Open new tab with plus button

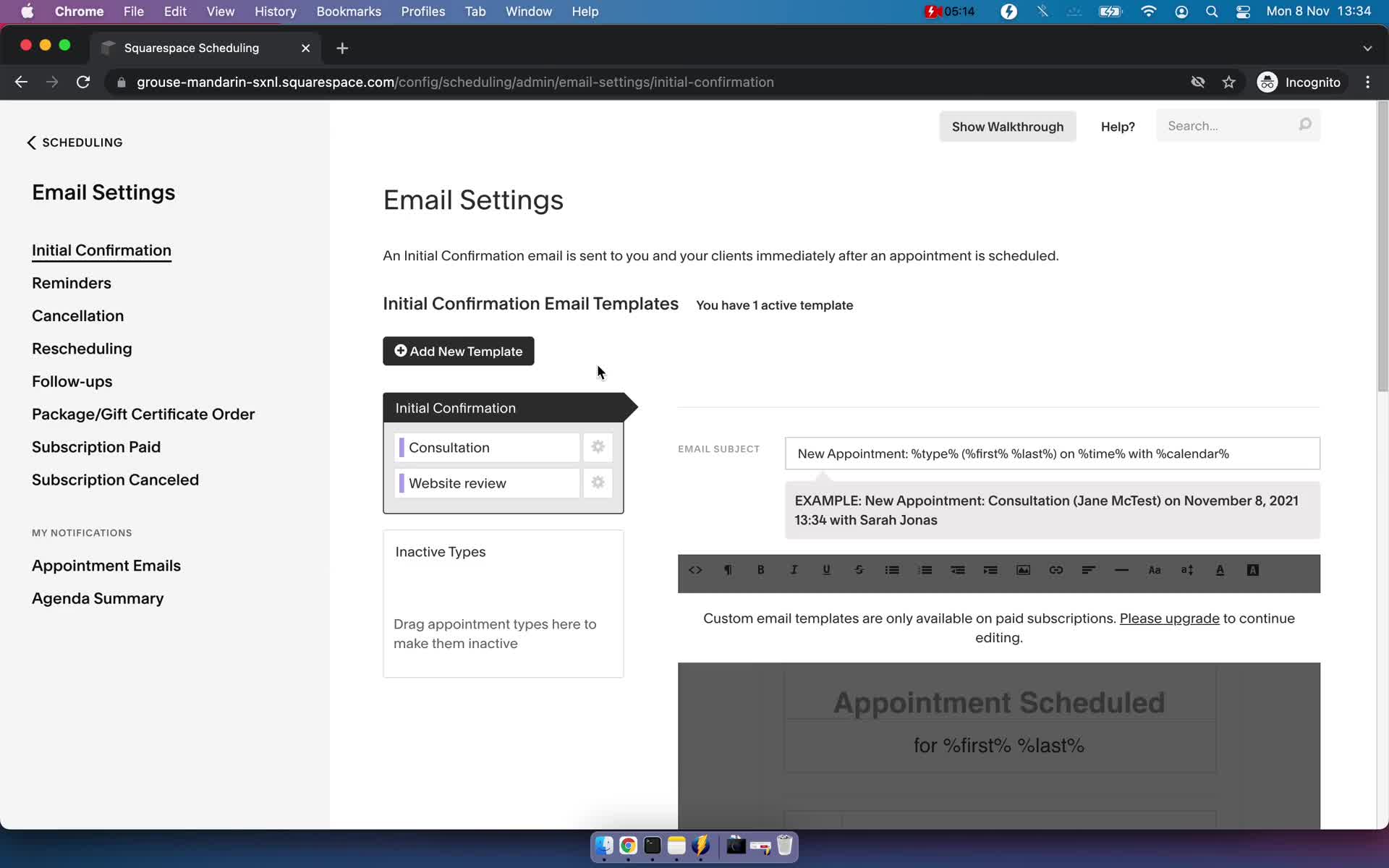pos(342,48)
